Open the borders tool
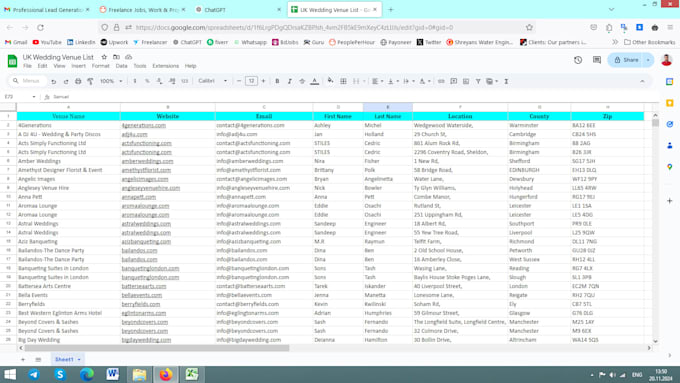680x383 pixels. (343, 81)
